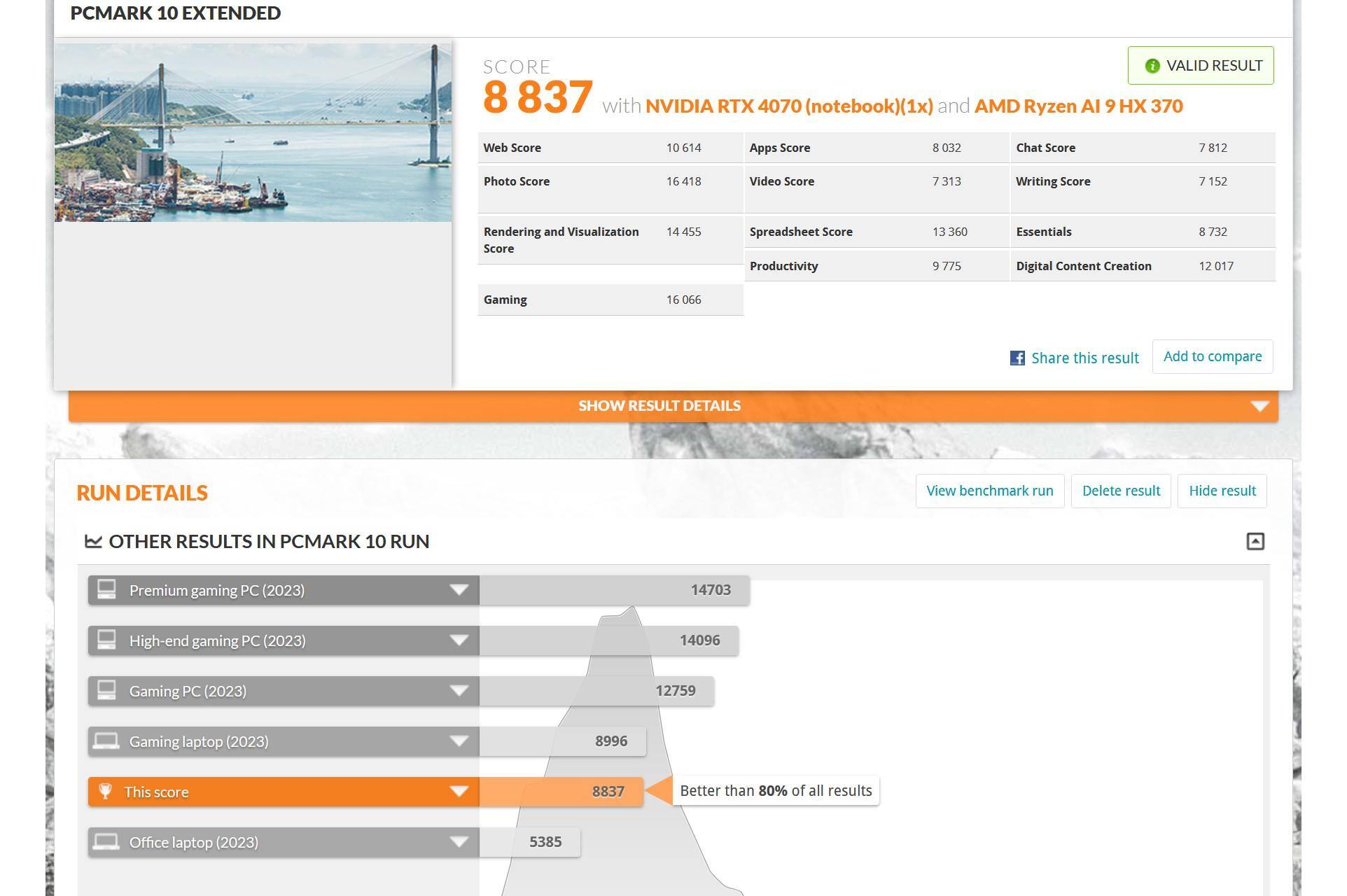Click the This score value 8837
1347x896 pixels.
608,791
